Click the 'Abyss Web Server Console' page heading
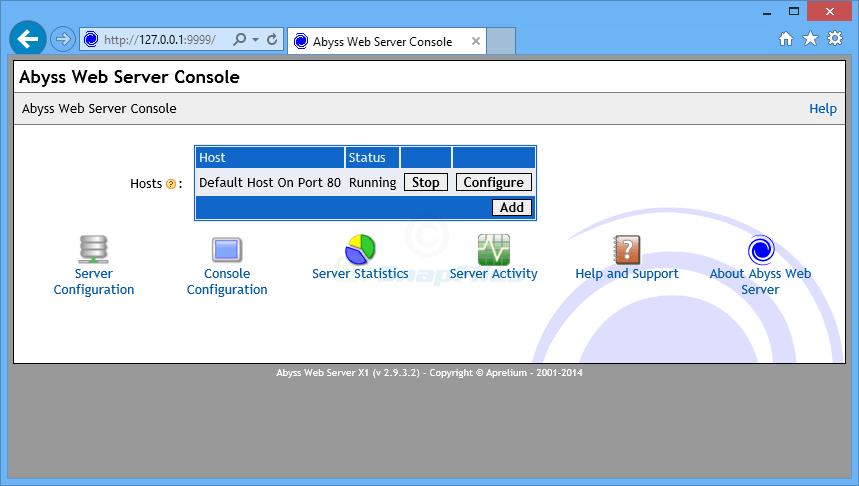 point(129,77)
